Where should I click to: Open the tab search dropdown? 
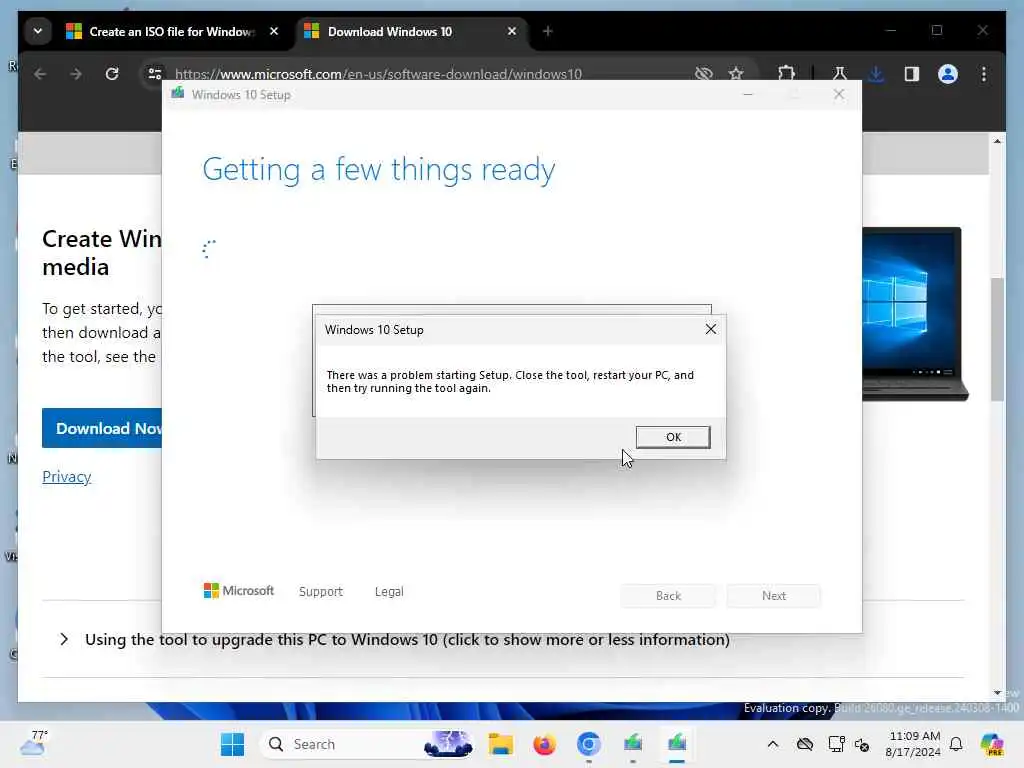pyautogui.click(x=38, y=31)
